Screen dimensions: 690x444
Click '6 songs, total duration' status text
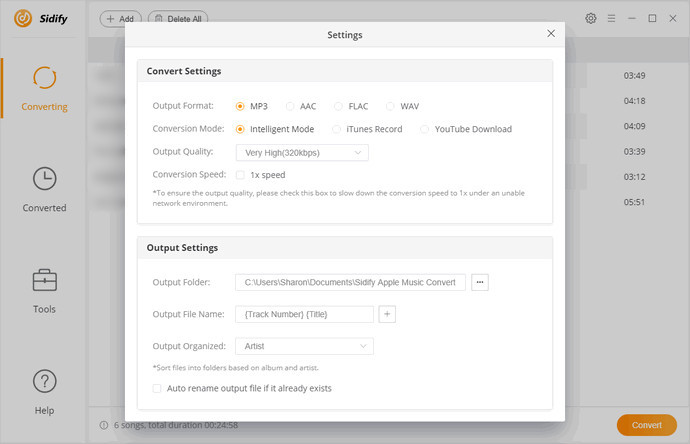(x=176, y=425)
